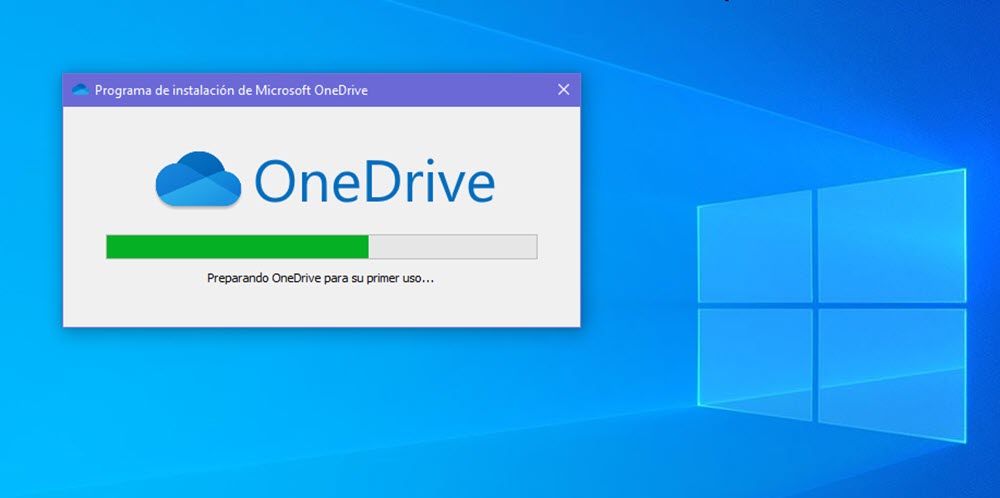Click the green filled portion of the progress bar
Screen dimensions: 1000x498
coord(237,247)
